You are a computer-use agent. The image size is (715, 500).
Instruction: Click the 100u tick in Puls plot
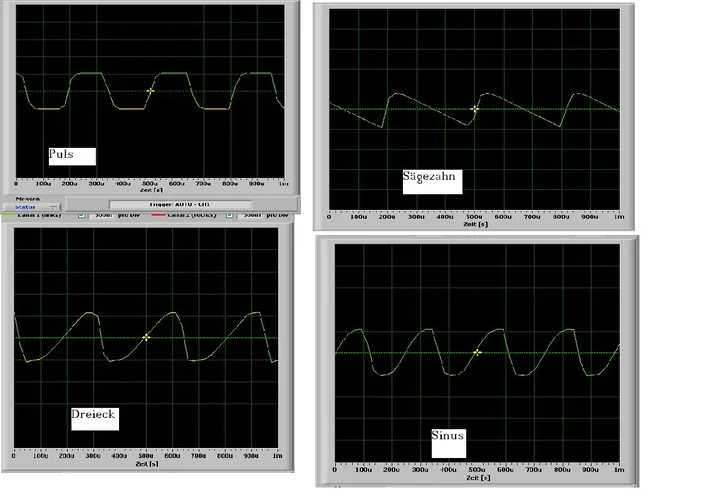43,184
